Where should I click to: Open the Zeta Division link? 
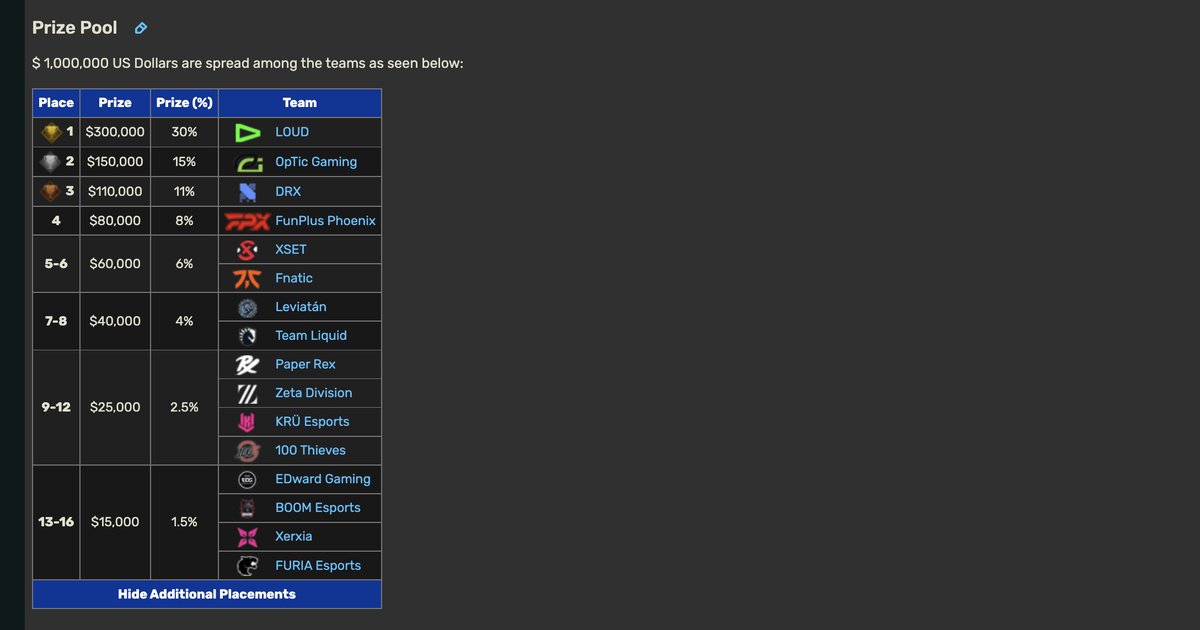tap(314, 393)
